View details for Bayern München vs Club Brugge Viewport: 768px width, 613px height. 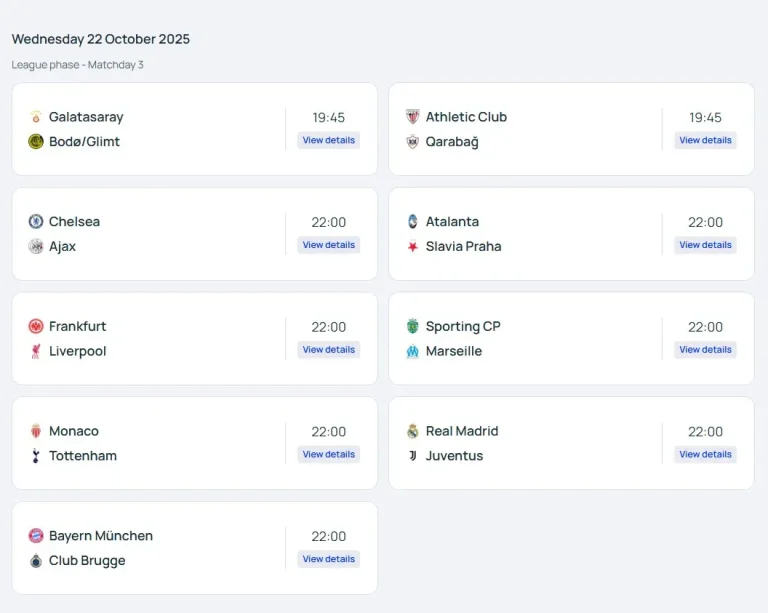328,559
